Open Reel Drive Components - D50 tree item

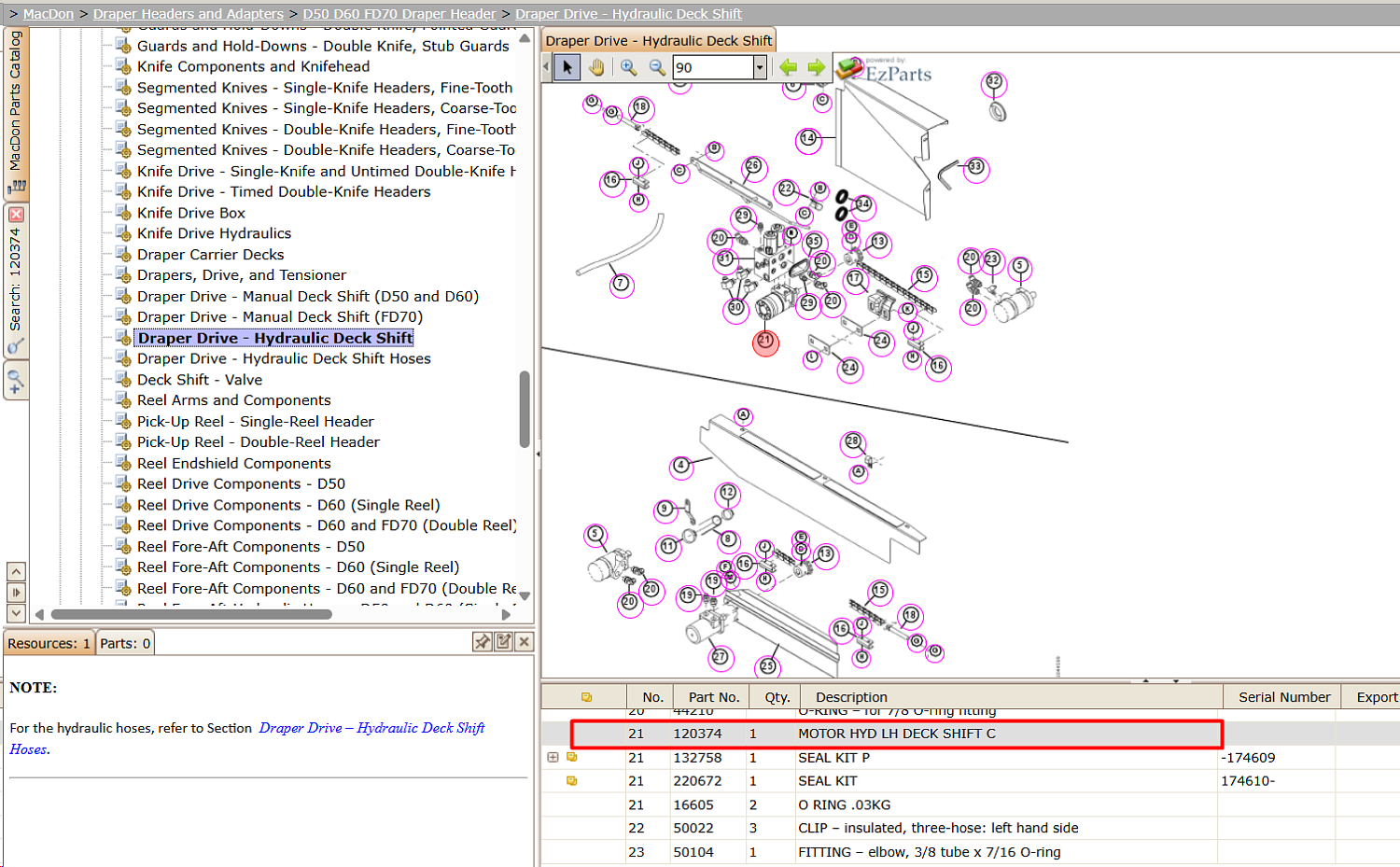pyautogui.click(x=241, y=484)
